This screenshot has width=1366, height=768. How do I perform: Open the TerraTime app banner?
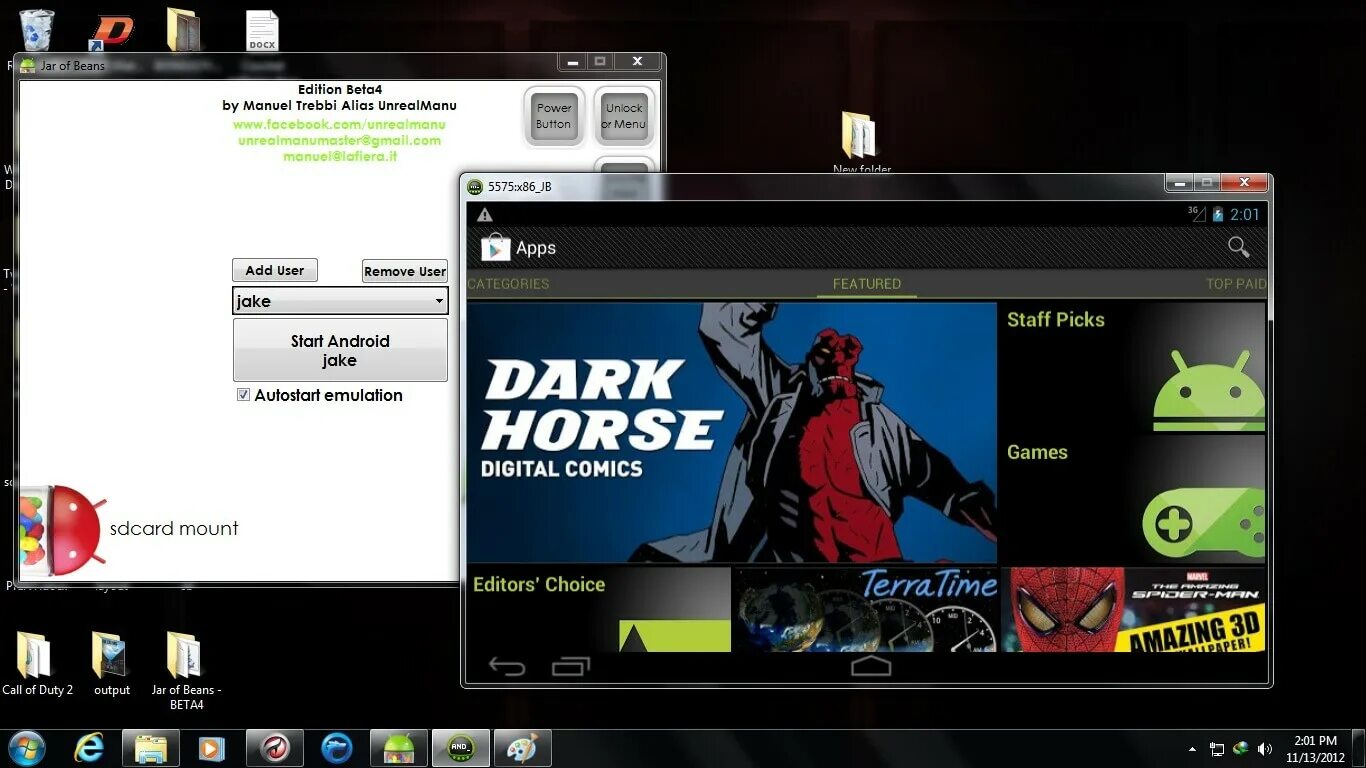(x=866, y=610)
